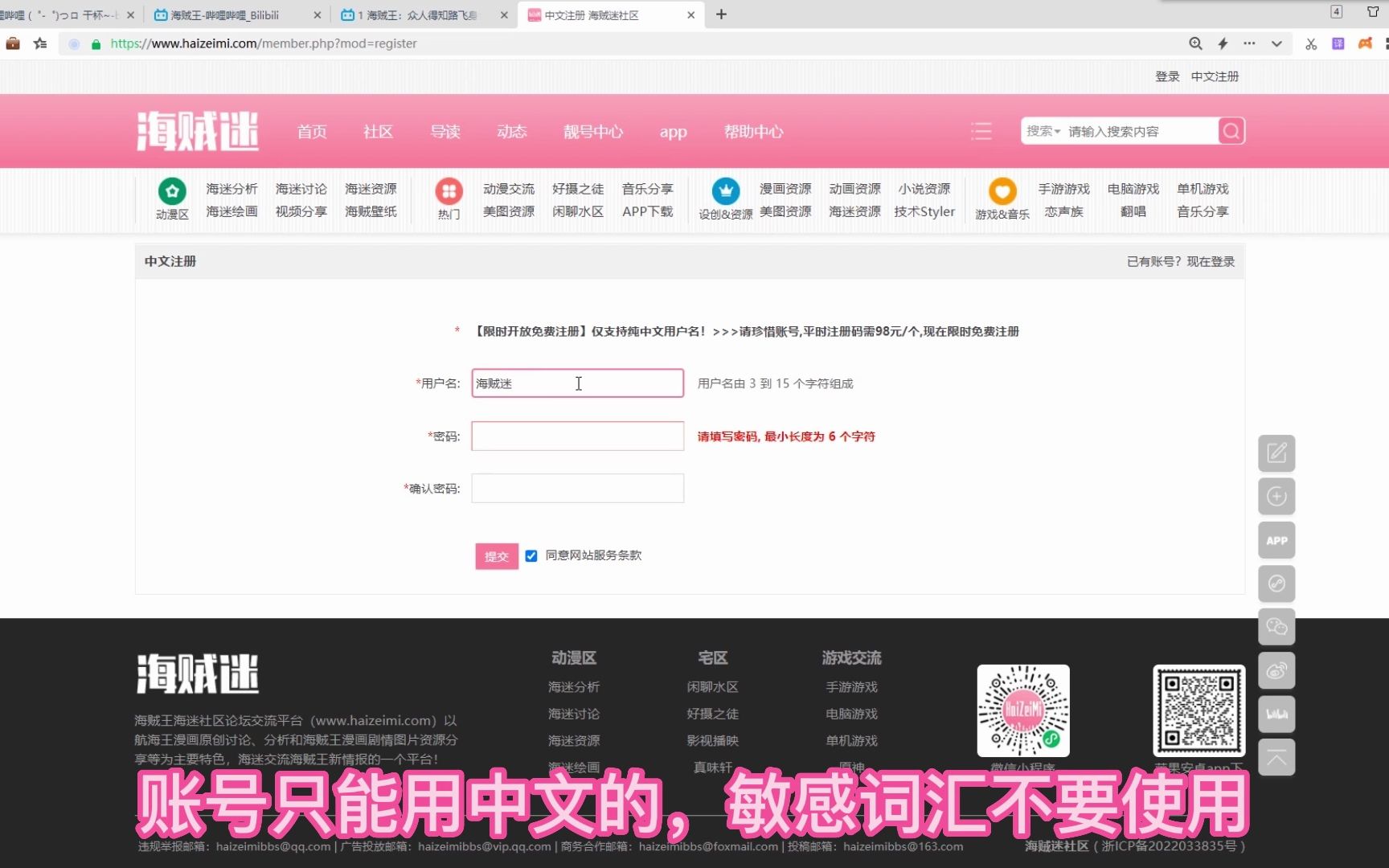
Task: Click the APP download icon in right sidebar
Action: coord(1276,540)
